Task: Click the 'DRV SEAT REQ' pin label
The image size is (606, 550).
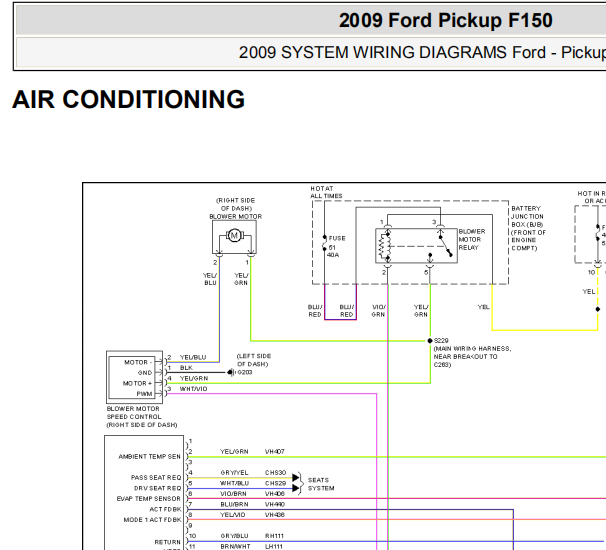Action: [157, 488]
